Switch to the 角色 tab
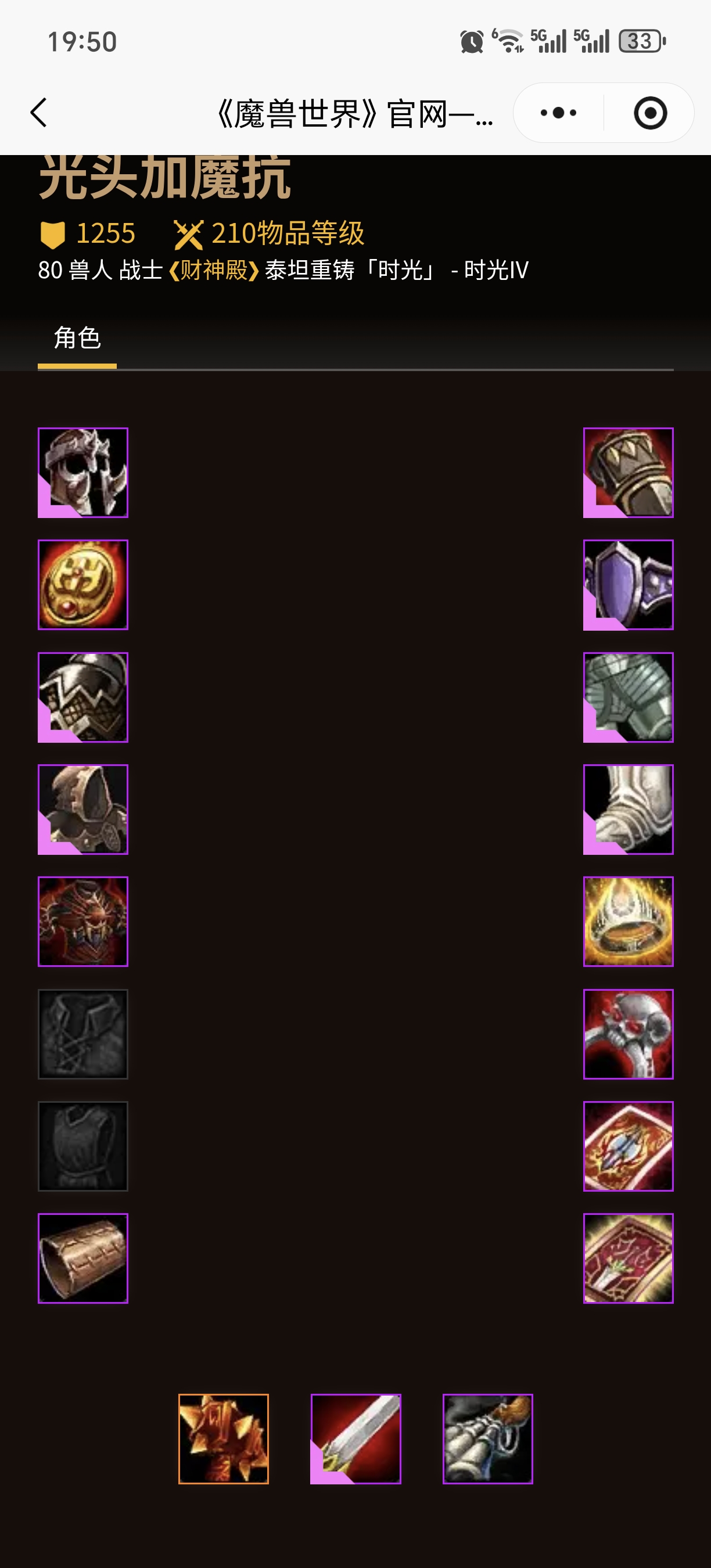Image resolution: width=711 pixels, height=1568 pixels. 77,338
